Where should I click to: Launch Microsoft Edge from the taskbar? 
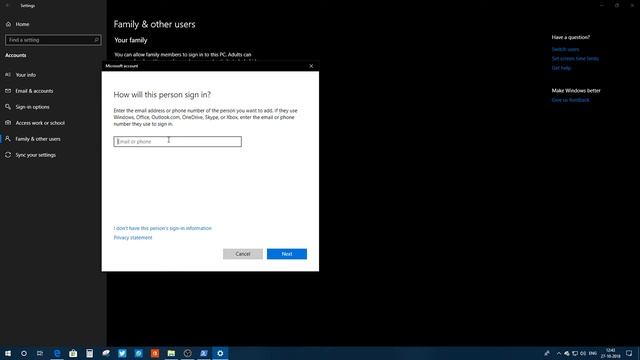(57, 353)
